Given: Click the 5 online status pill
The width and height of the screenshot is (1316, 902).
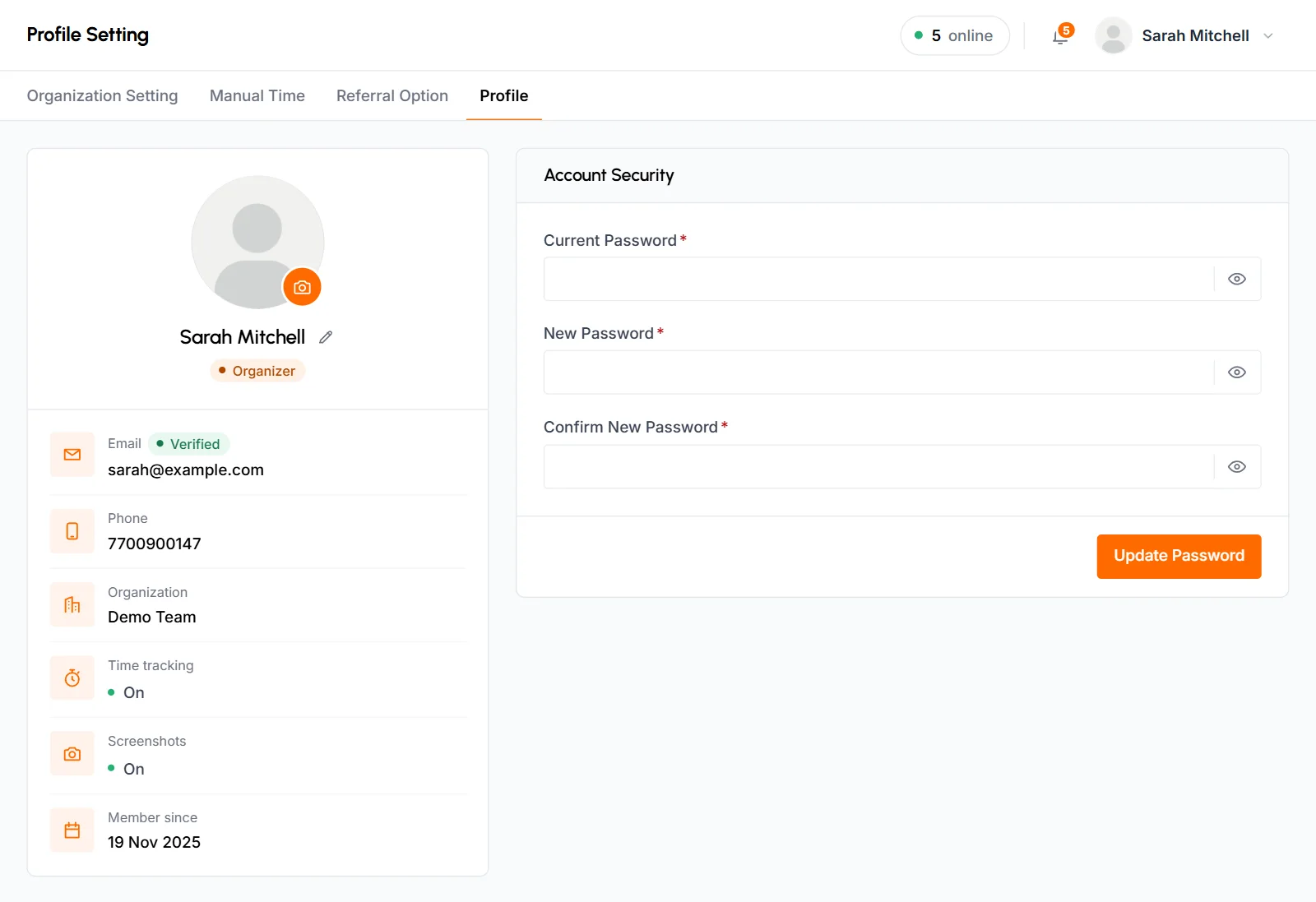Looking at the screenshot, I should pyautogui.click(x=955, y=36).
